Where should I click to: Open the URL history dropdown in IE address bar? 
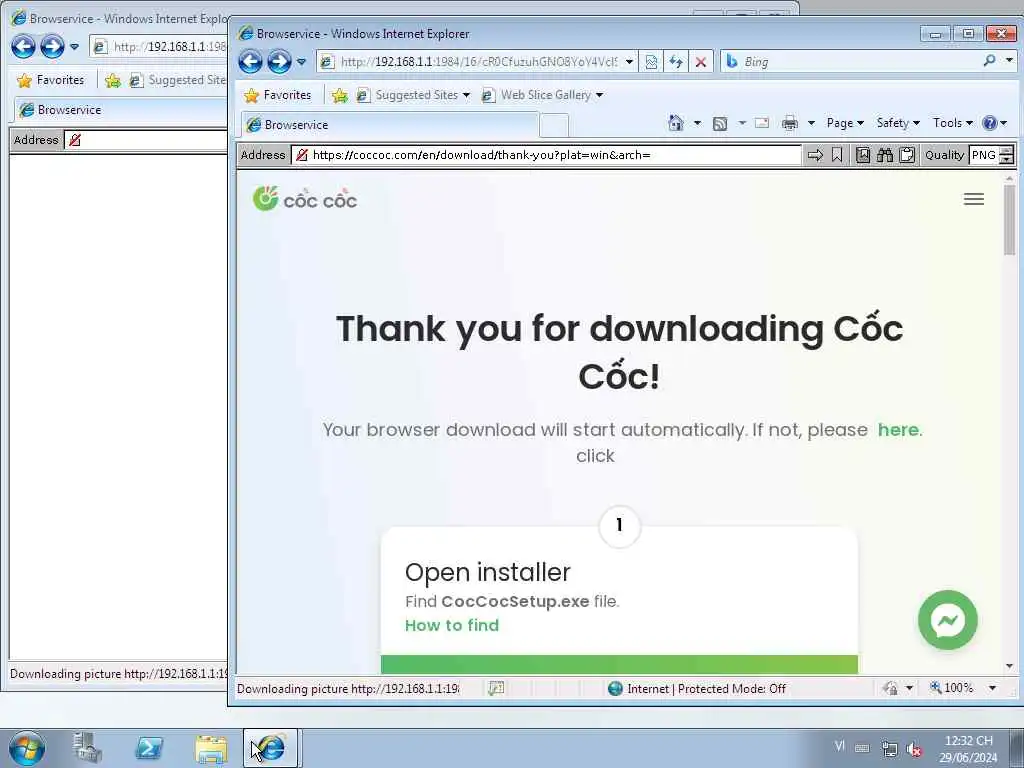point(629,62)
